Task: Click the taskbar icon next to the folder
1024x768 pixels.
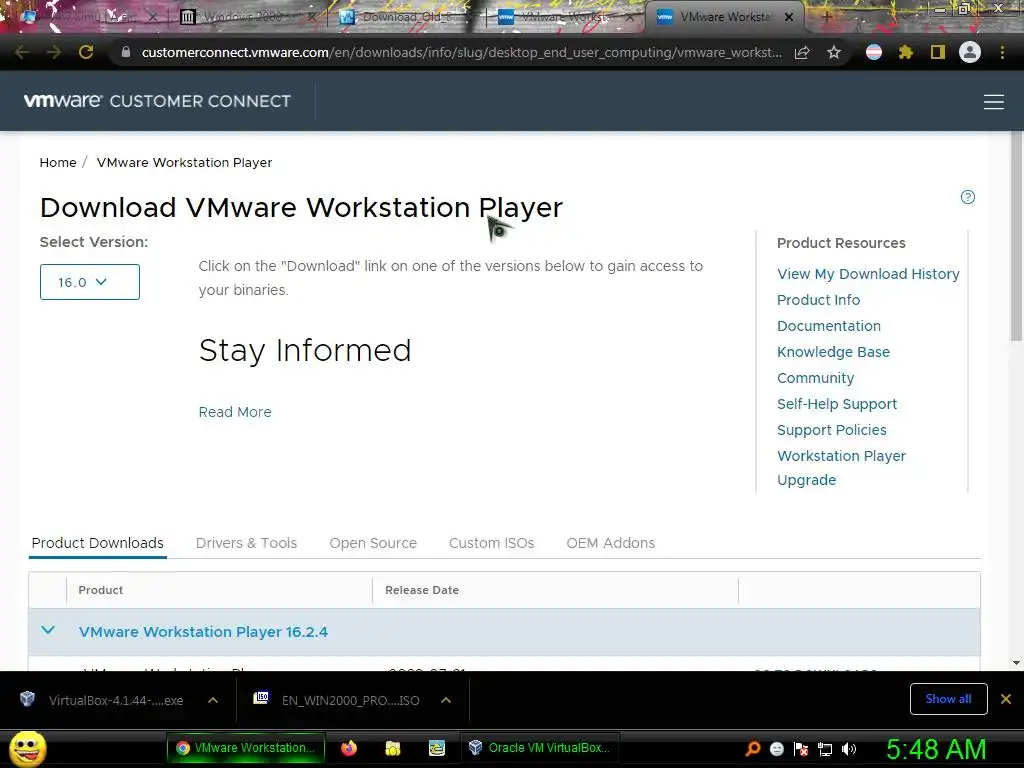Action: coord(437,748)
